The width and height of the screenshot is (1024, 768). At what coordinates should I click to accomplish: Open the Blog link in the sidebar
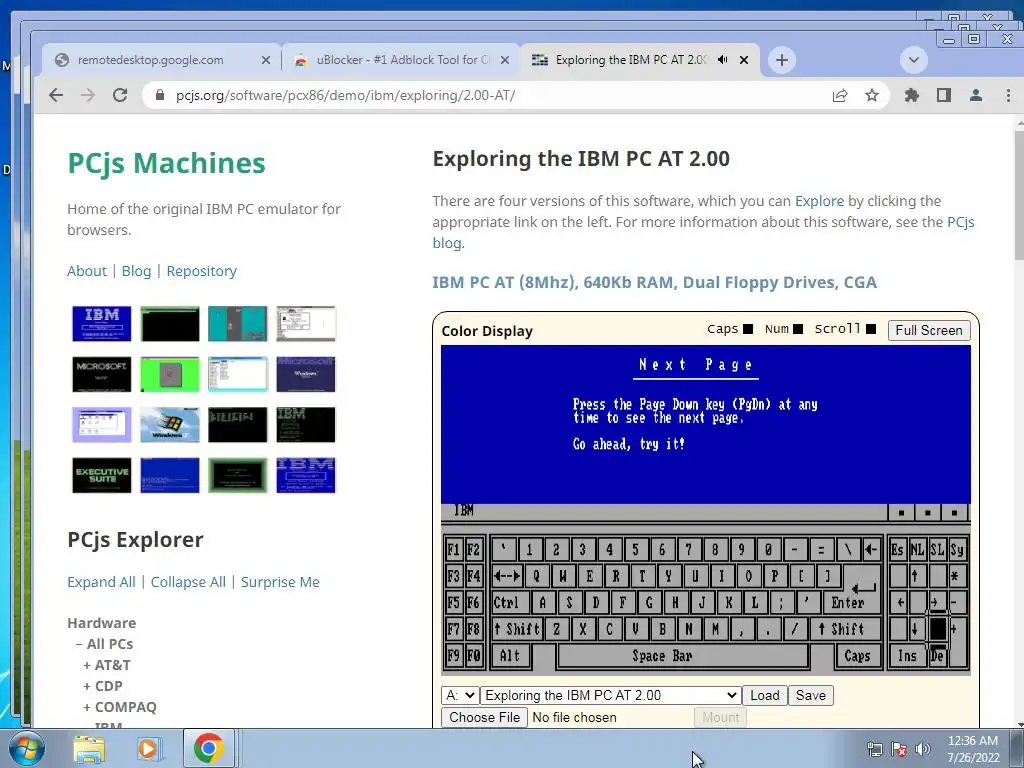(x=136, y=271)
